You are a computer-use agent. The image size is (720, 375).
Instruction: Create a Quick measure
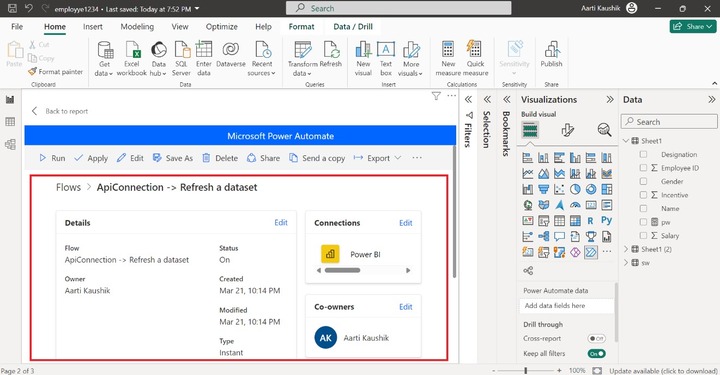pyautogui.click(x=475, y=59)
